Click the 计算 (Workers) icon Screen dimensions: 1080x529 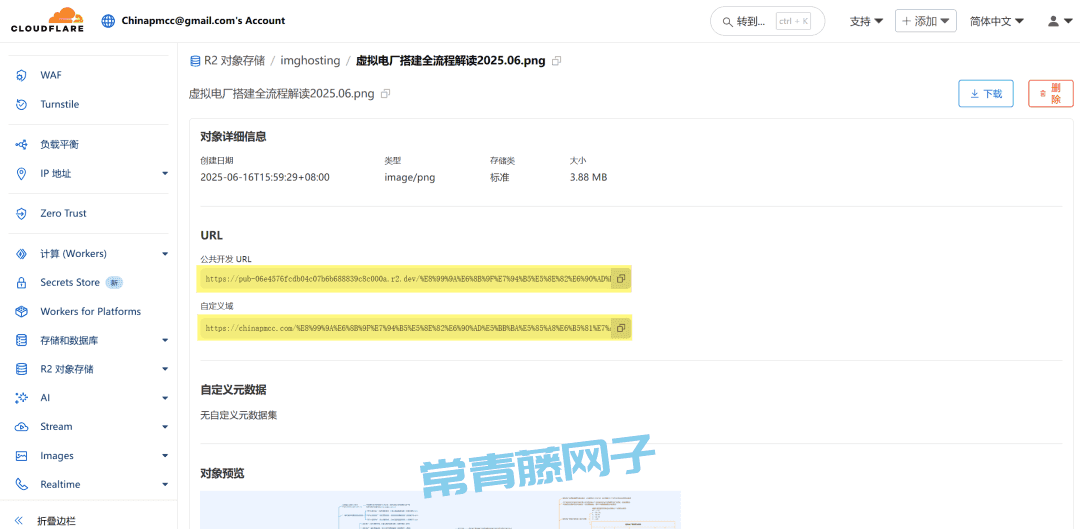pos(21,253)
